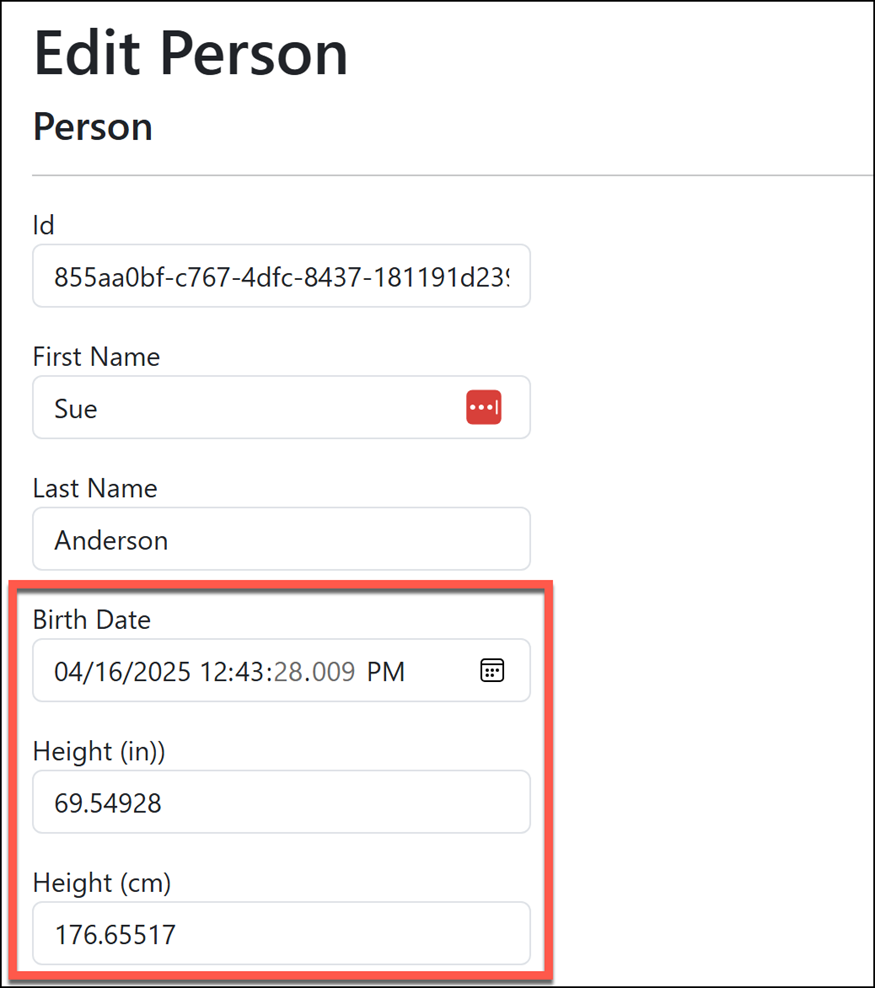Screen dimensions: 875x988
Task: Click the Birth Date label
Action: point(92,619)
